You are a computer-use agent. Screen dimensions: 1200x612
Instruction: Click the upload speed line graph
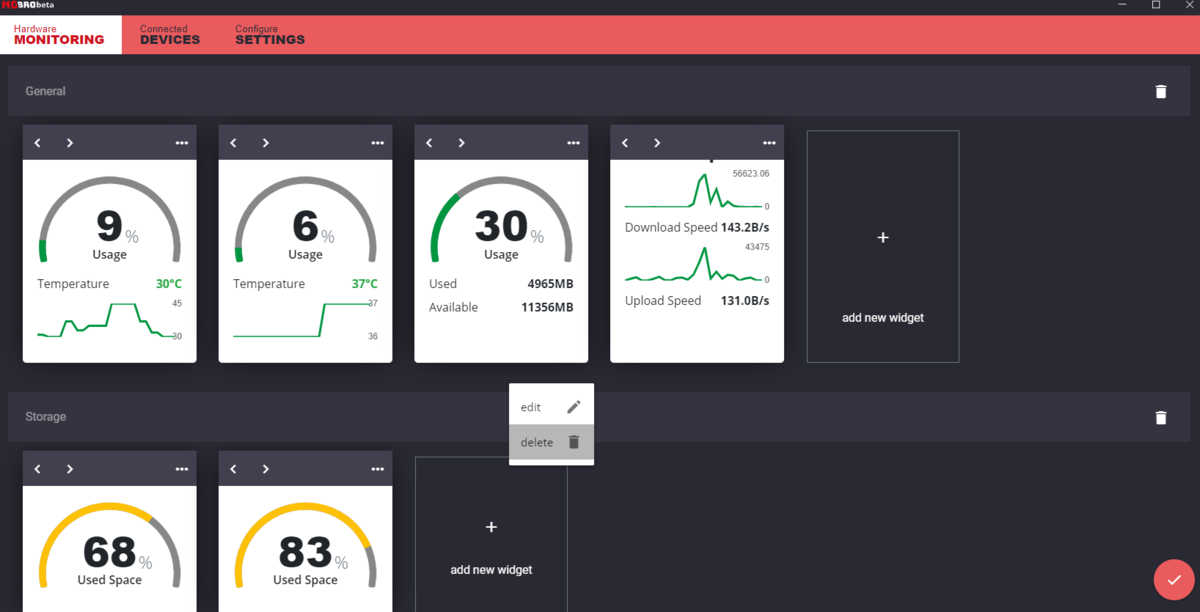[x=693, y=263]
